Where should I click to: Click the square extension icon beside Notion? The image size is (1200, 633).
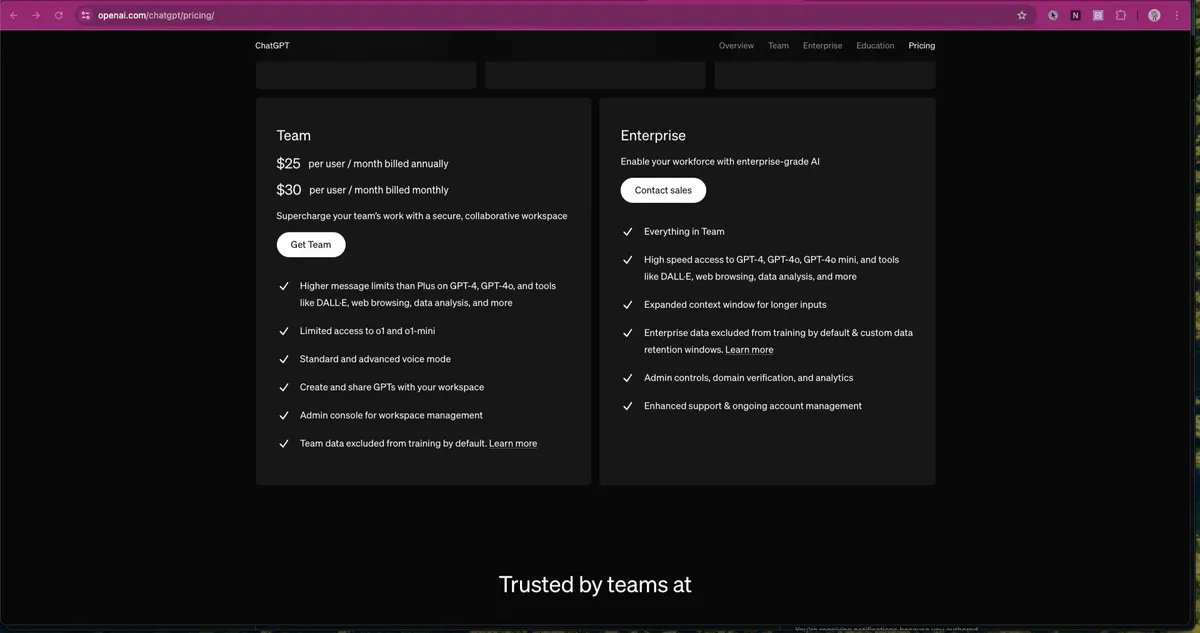click(1098, 15)
